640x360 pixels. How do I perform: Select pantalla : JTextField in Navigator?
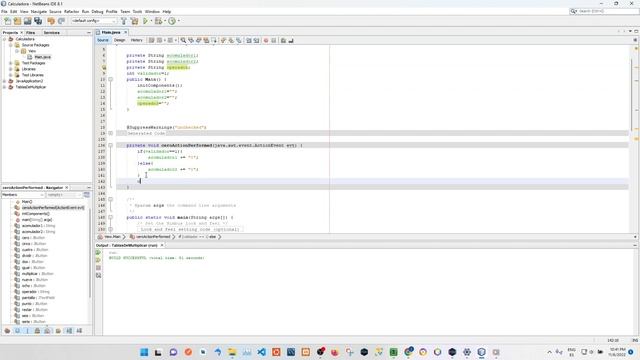point(38,298)
